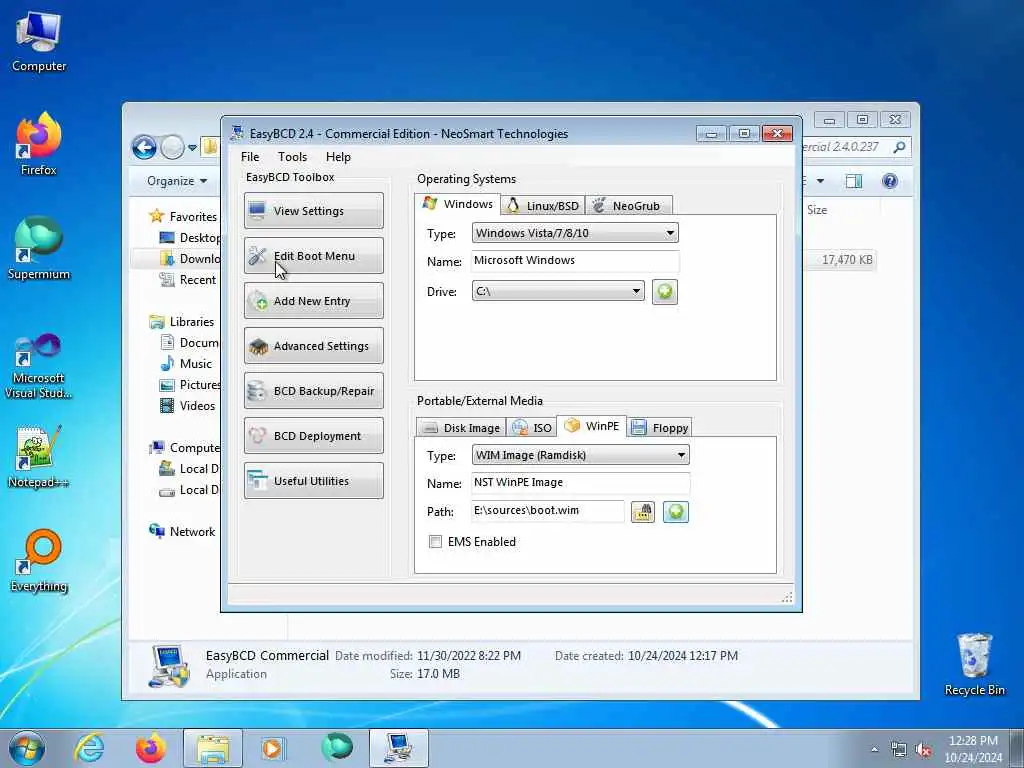Click the EasyBCD taskbar button
This screenshot has width=1024, height=768.
coord(398,748)
